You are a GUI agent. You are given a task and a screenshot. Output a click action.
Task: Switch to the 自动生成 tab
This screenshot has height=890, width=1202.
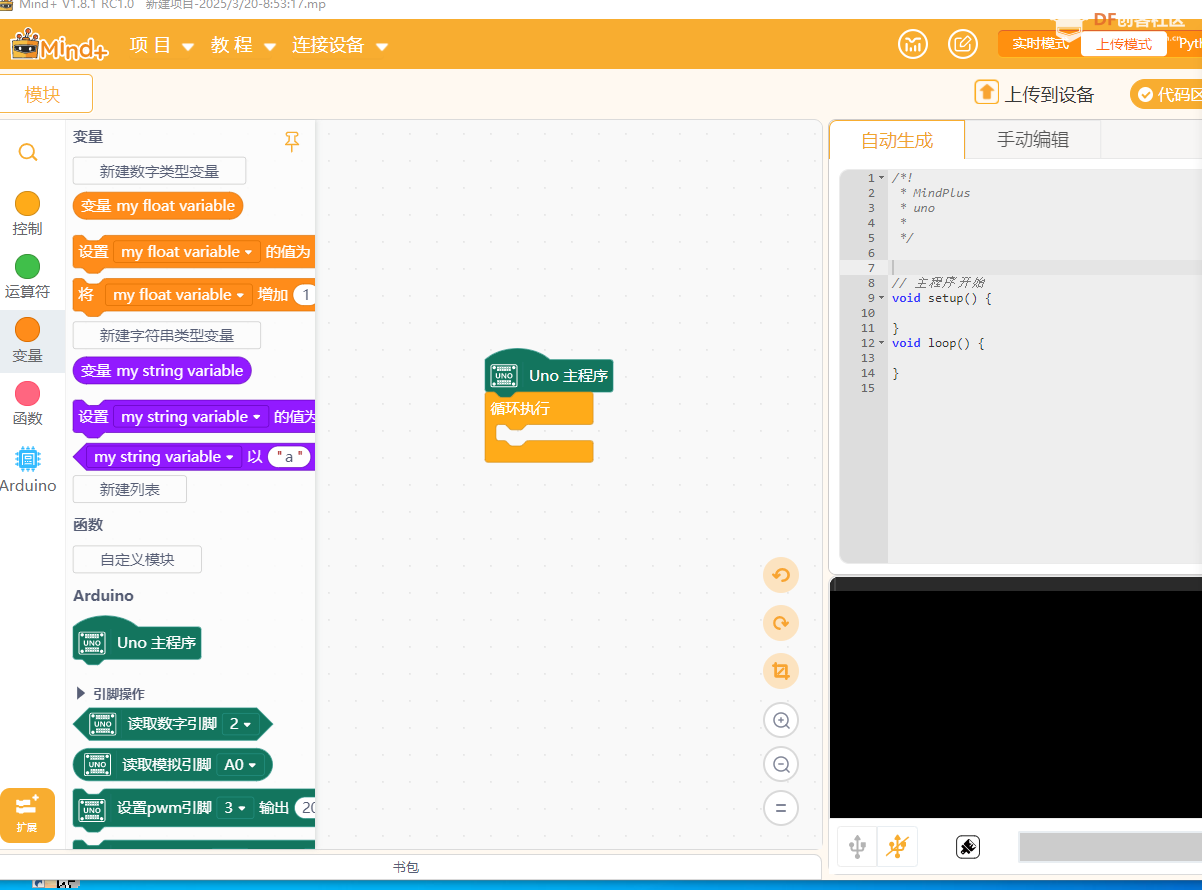[x=897, y=140]
